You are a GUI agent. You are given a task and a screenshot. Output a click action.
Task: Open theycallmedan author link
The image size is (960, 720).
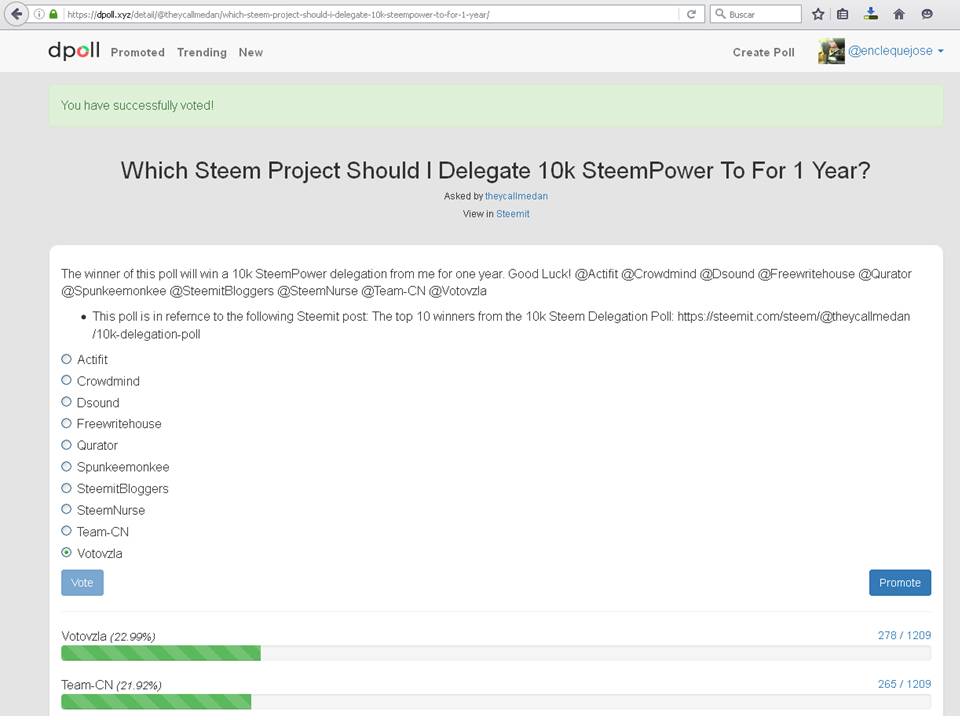coord(516,196)
